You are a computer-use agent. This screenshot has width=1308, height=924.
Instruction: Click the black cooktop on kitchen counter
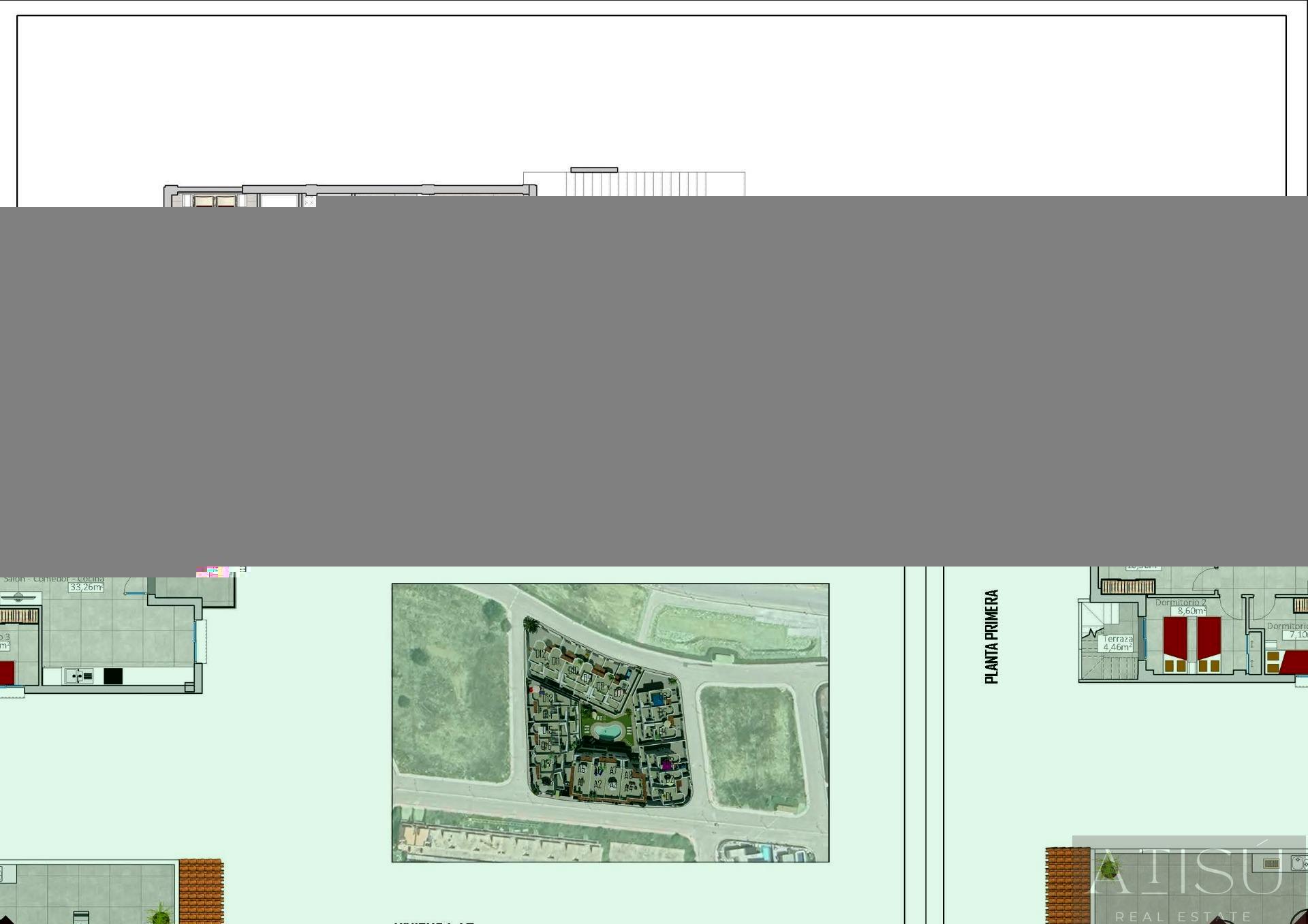pos(113,676)
